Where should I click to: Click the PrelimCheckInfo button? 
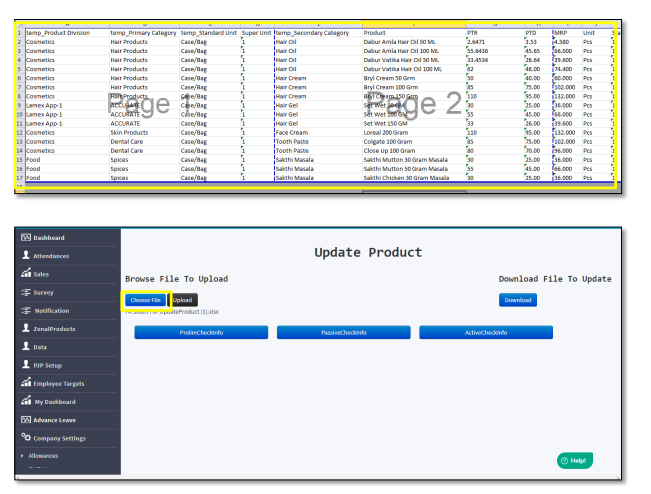[x=201, y=333]
